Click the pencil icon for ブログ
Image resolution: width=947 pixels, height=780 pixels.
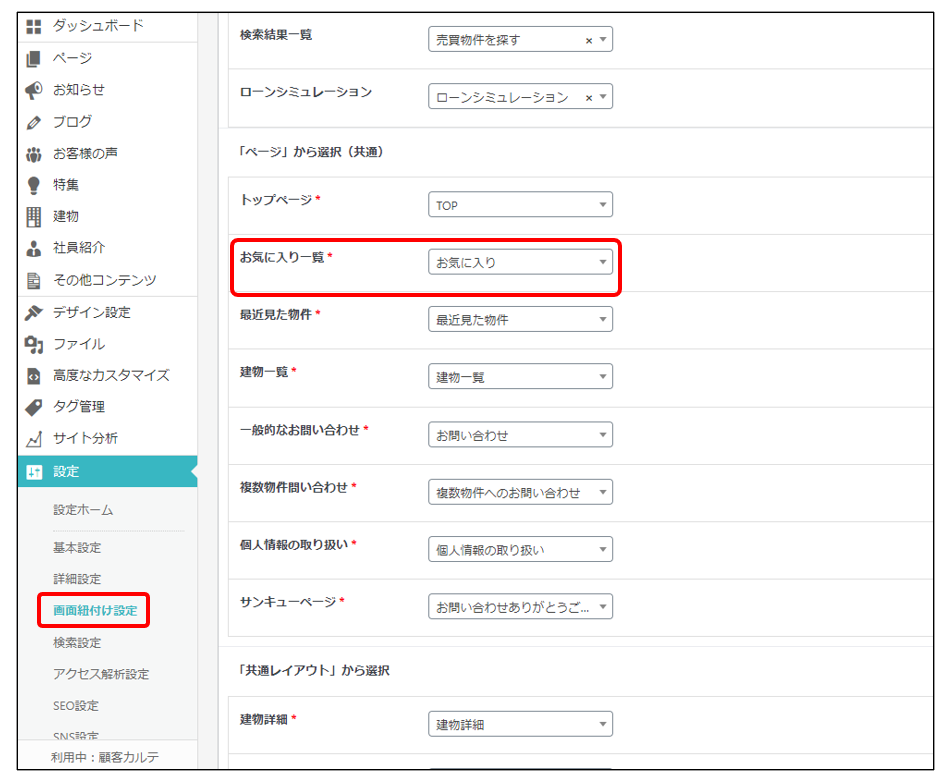click(x=34, y=122)
